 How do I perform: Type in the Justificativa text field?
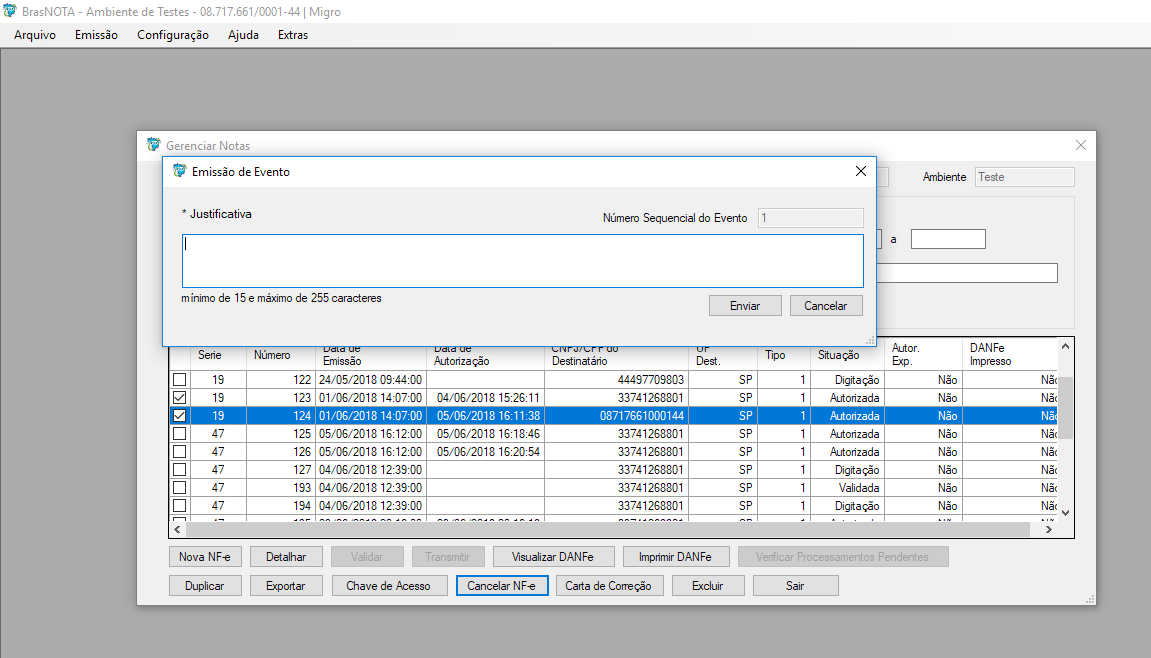click(x=522, y=261)
